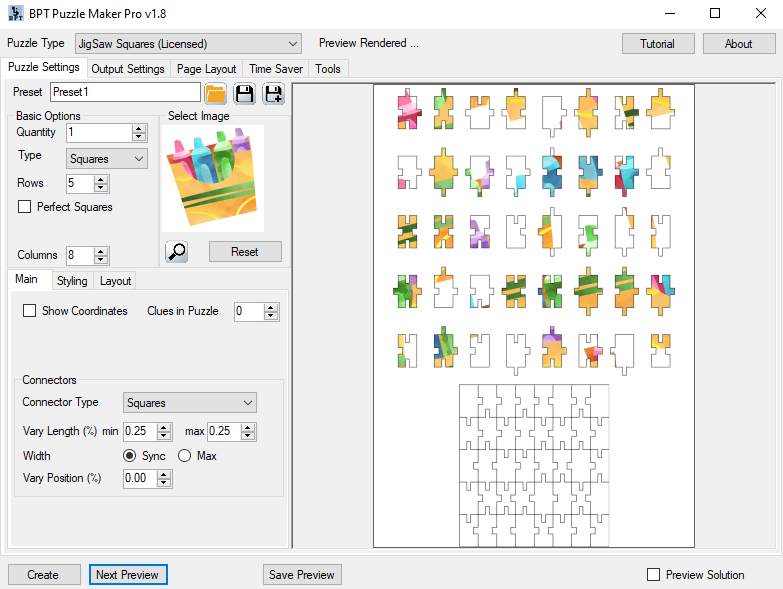Click the Tutorial button
The image size is (783, 589).
pyautogui.click(x=657, y=44)
